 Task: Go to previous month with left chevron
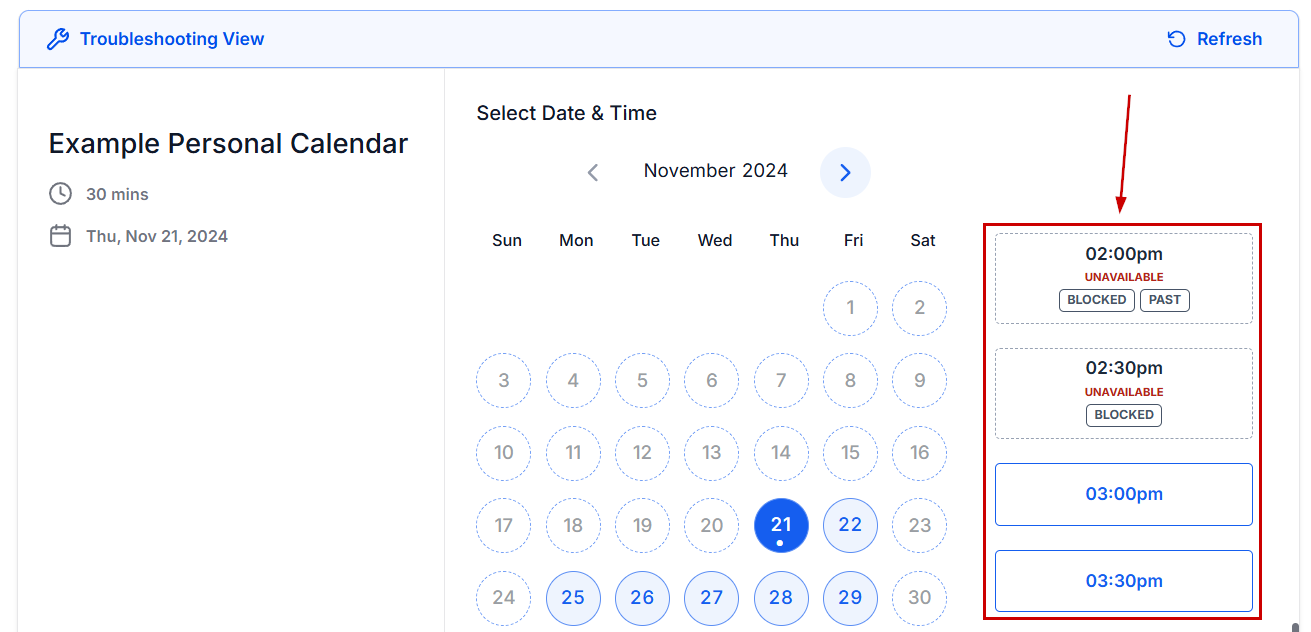[592, 172]
